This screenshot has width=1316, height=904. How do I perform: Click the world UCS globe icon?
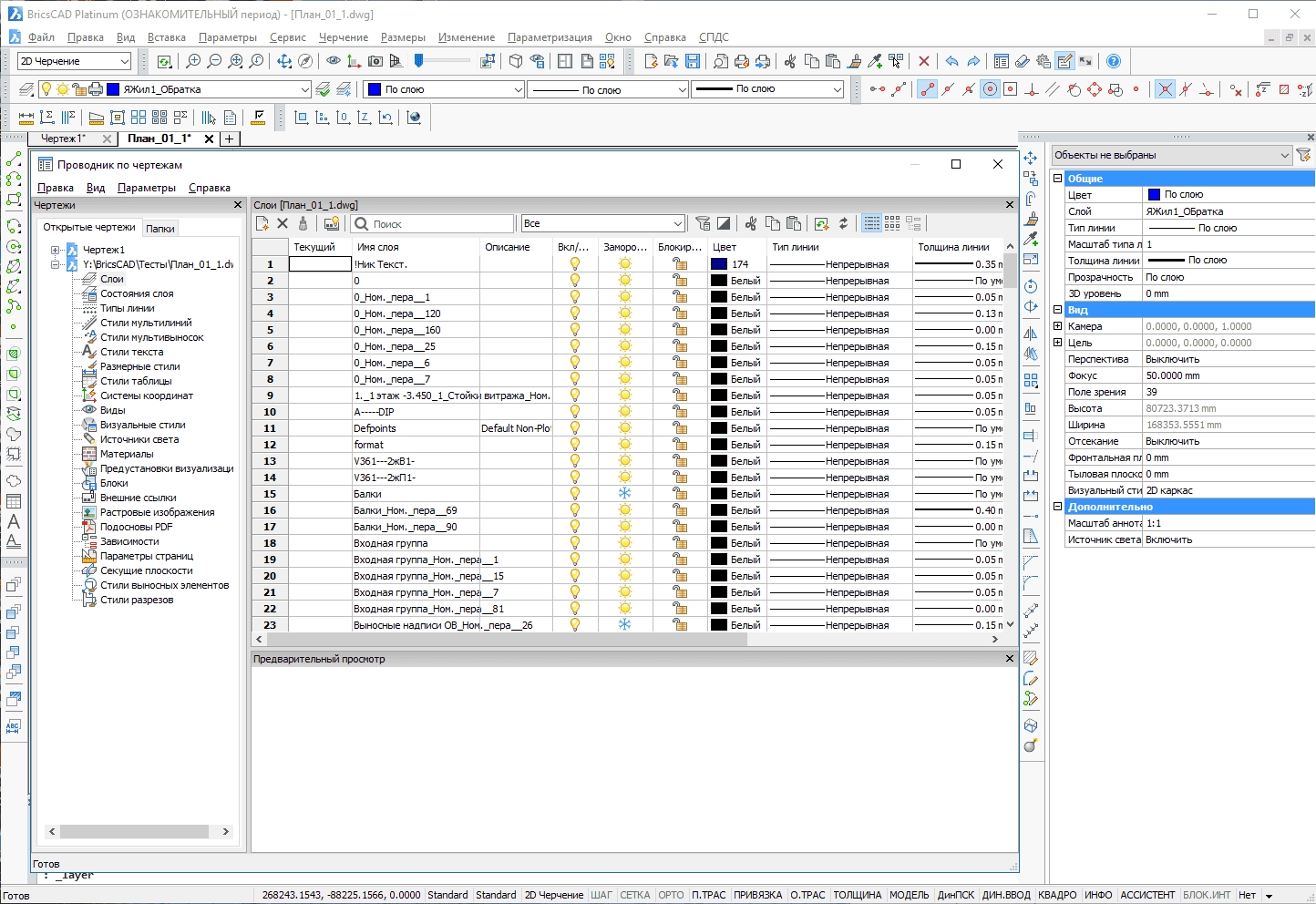[415, 118]
